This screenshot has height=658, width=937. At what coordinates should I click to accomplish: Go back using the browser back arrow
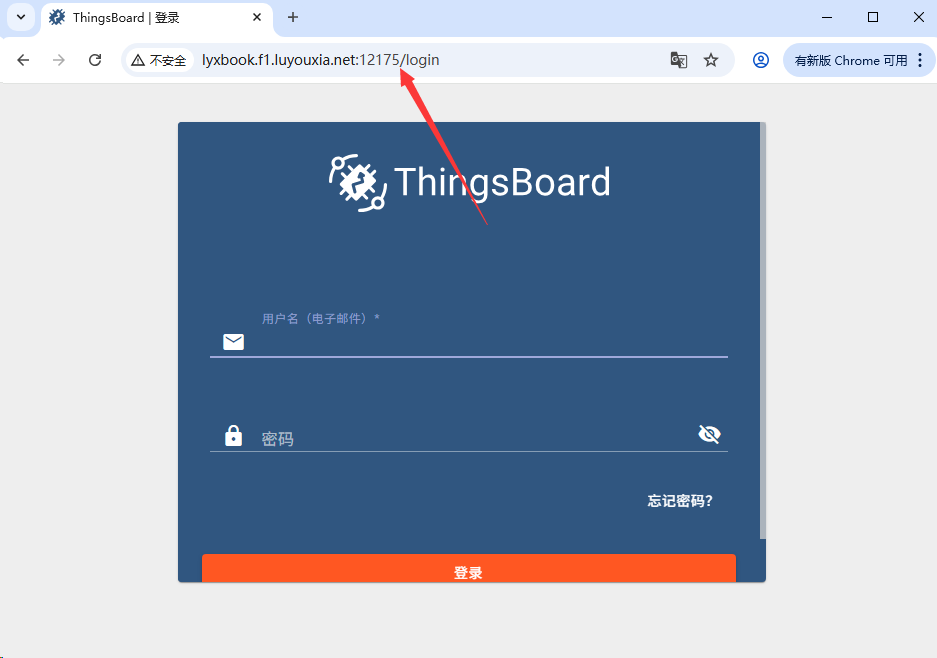[23, 60]
